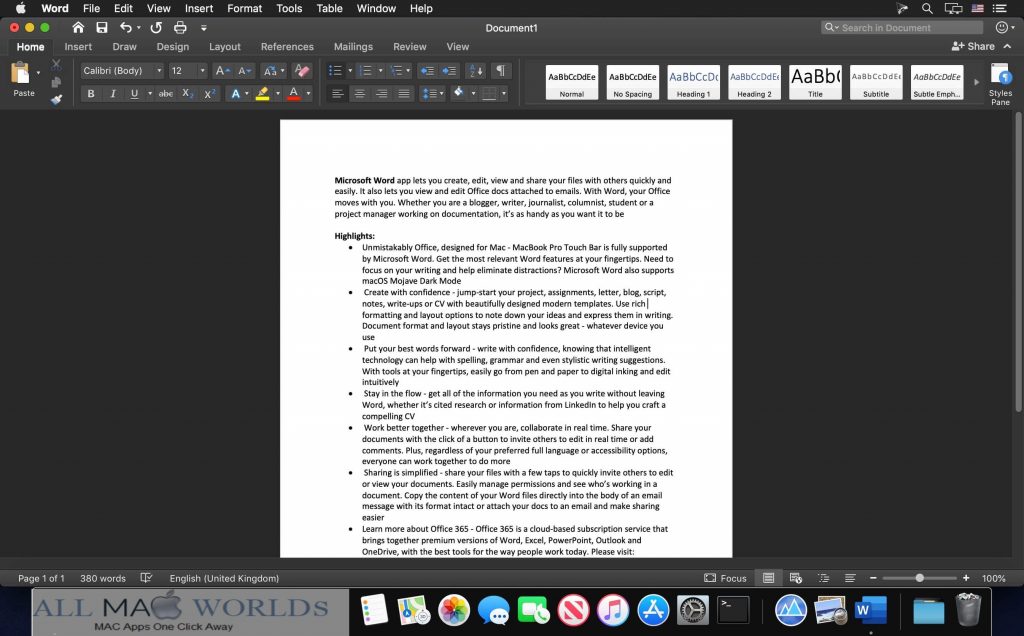The height and width of the screenshot is (636, 1024).
Task: Save the document with floppy disk icon
Action: [x=102, y=27]
